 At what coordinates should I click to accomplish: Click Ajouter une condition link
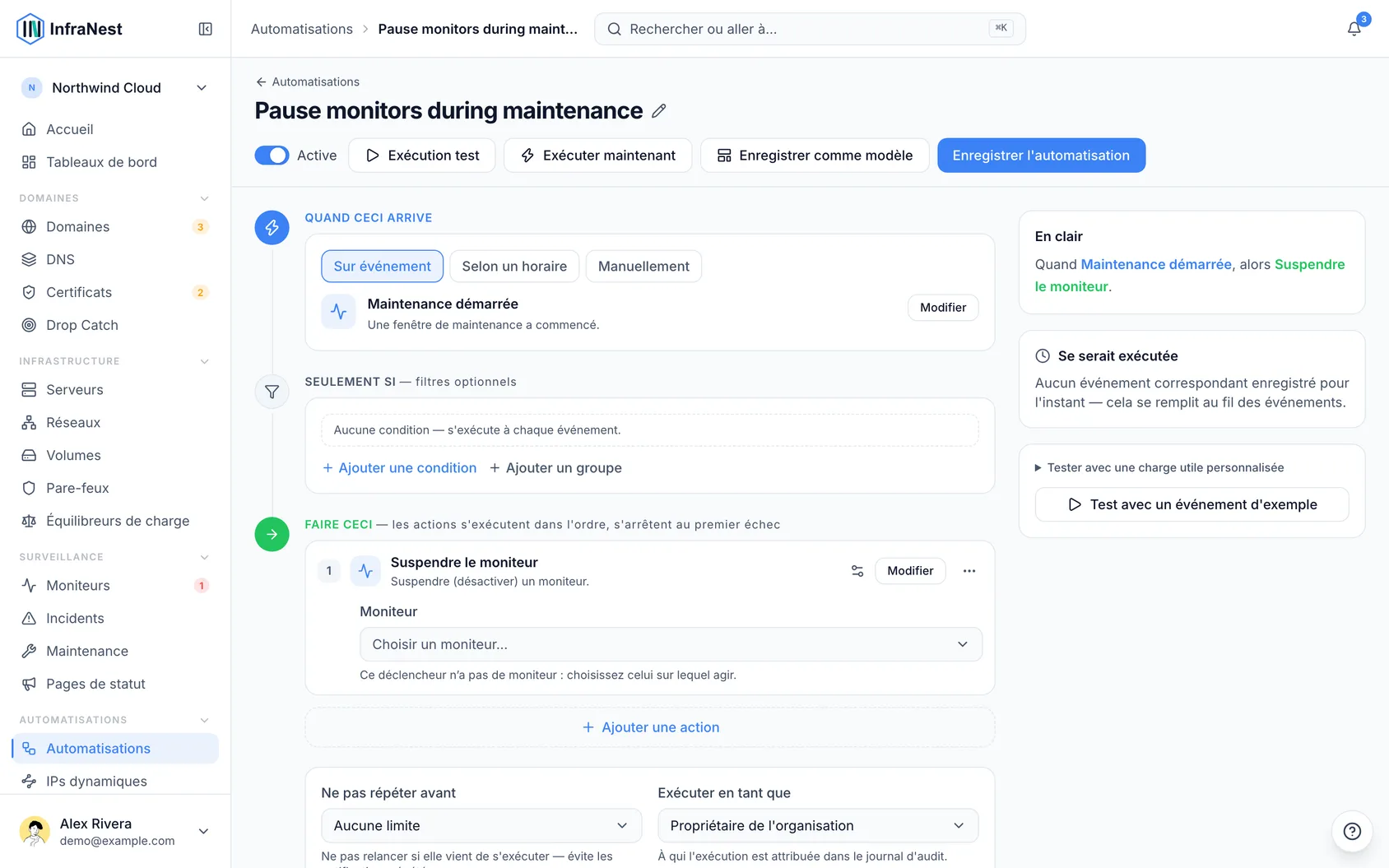tap(399, 467)
